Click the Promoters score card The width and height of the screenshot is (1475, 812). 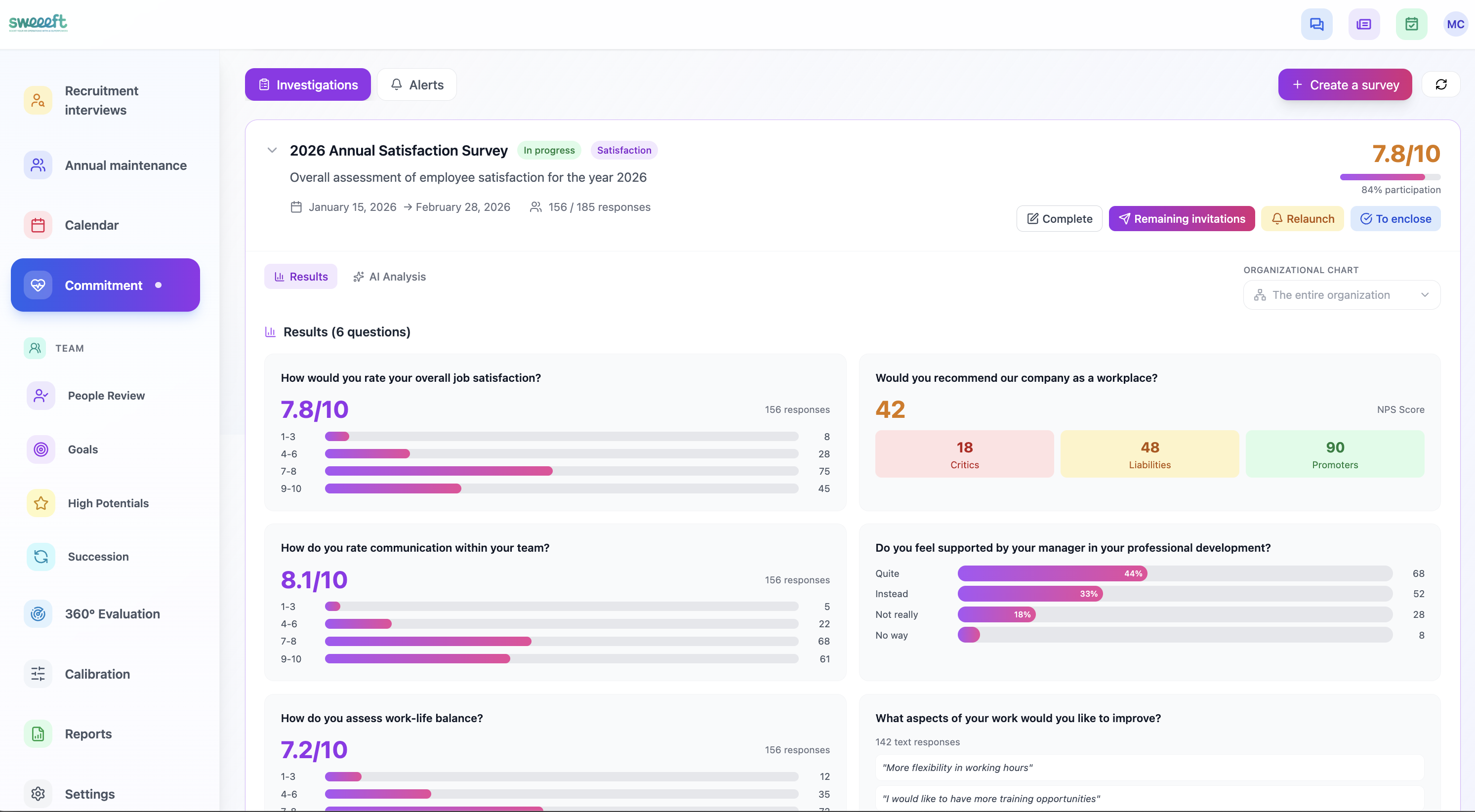coord(1334,454)
